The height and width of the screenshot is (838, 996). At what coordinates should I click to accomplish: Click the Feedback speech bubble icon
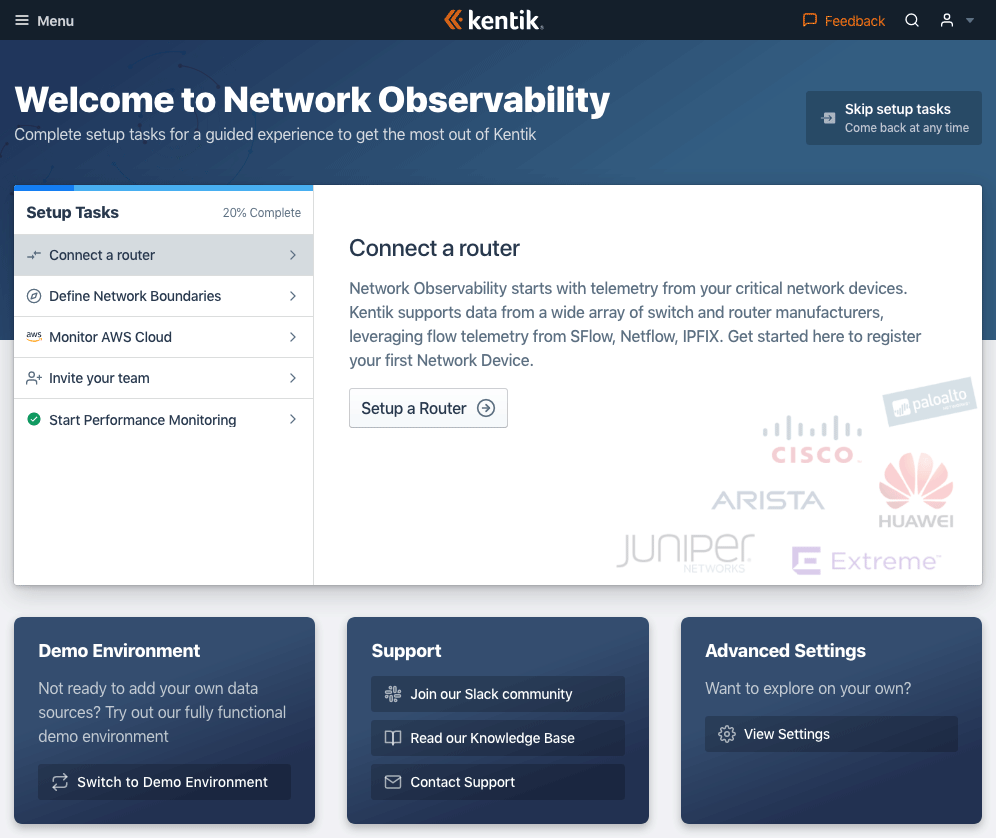point(810,20)
